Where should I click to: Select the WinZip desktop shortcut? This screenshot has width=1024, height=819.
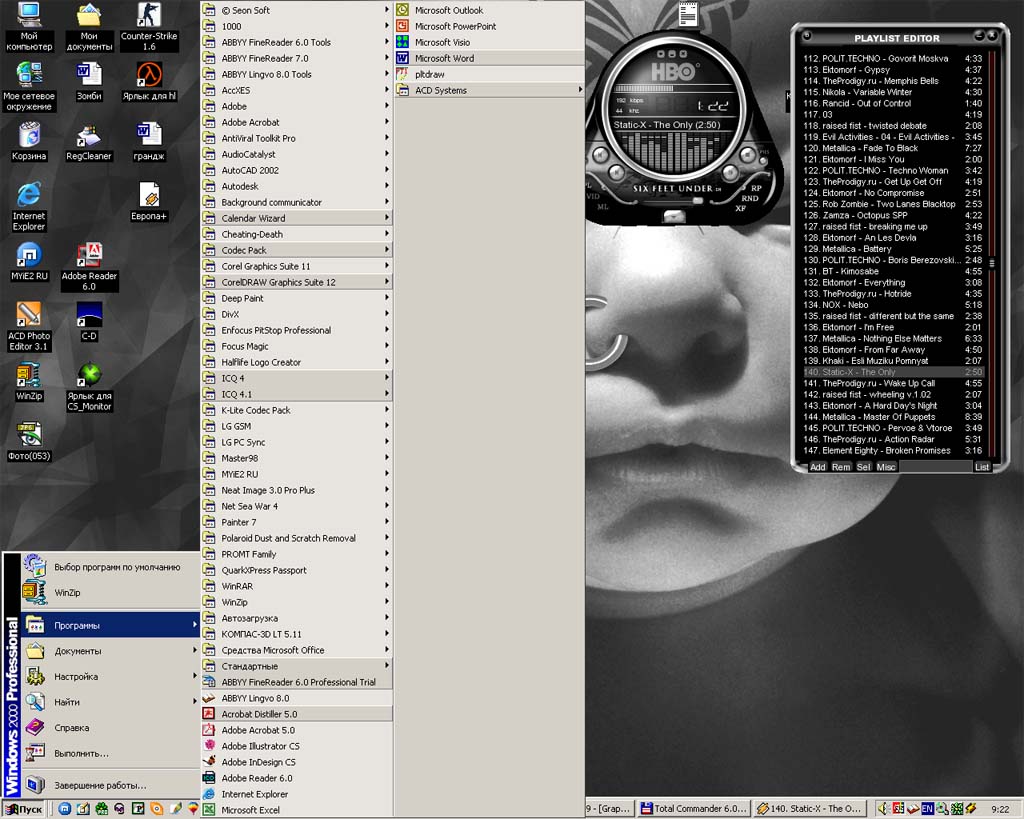click(29, 382)
